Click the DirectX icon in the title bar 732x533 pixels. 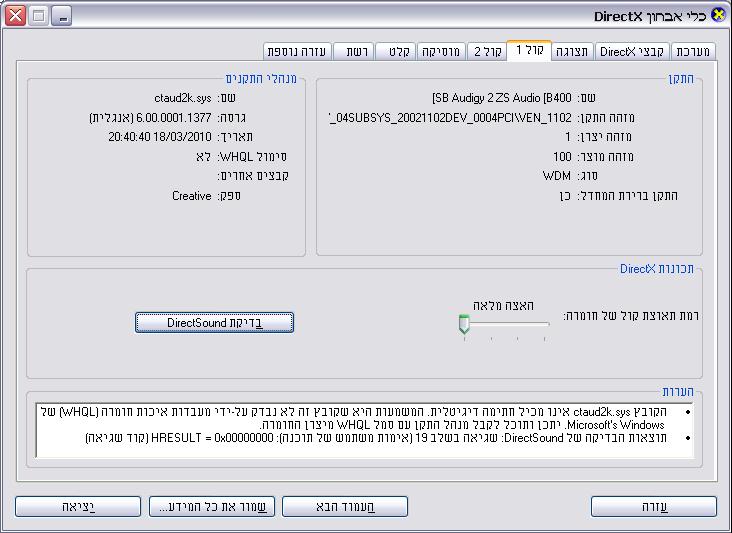pyautogui.click(x=716, y=16)
